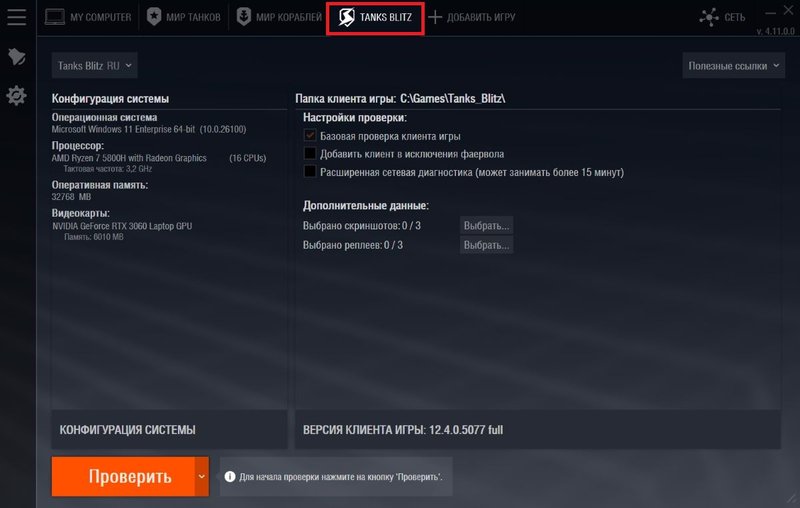Open the Полезные ссылки dropdown
The width and height of the screenshot is (800, 508).
[x=733, y=66]
